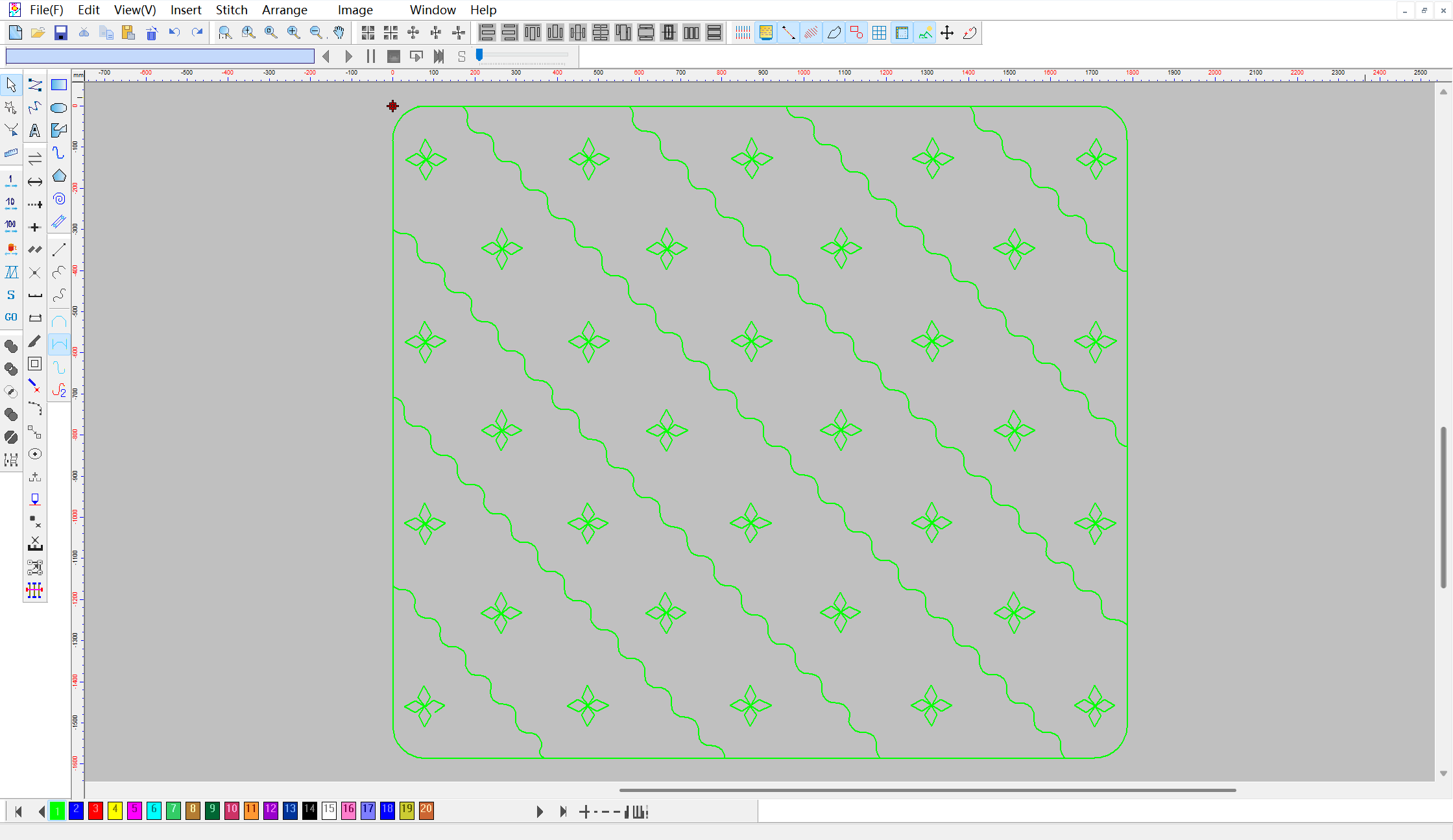1453x840 pixels.
Task: Click the 'GO' tool icon
Action: click(11, 317)
